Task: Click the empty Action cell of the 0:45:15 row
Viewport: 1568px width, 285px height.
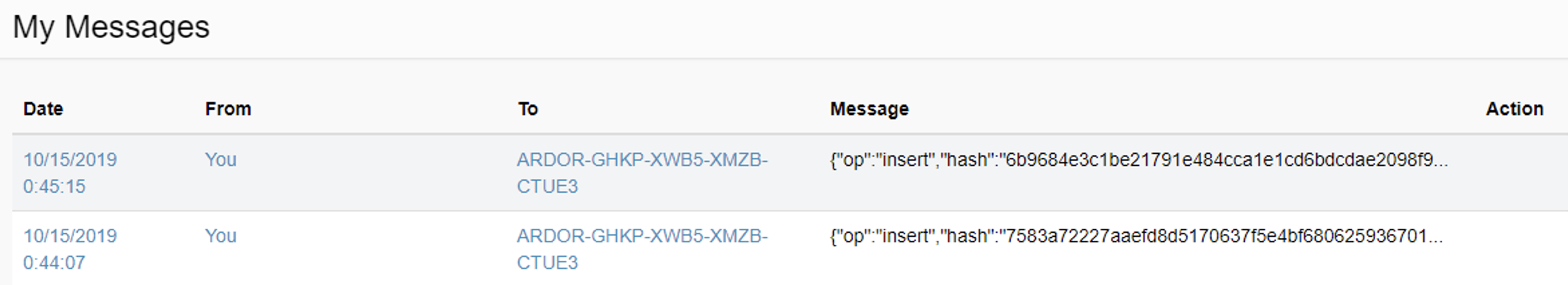Action: [1514, 173]
